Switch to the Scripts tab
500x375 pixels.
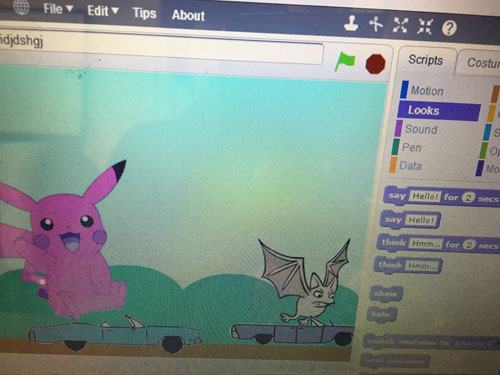[x=426, y=60]
